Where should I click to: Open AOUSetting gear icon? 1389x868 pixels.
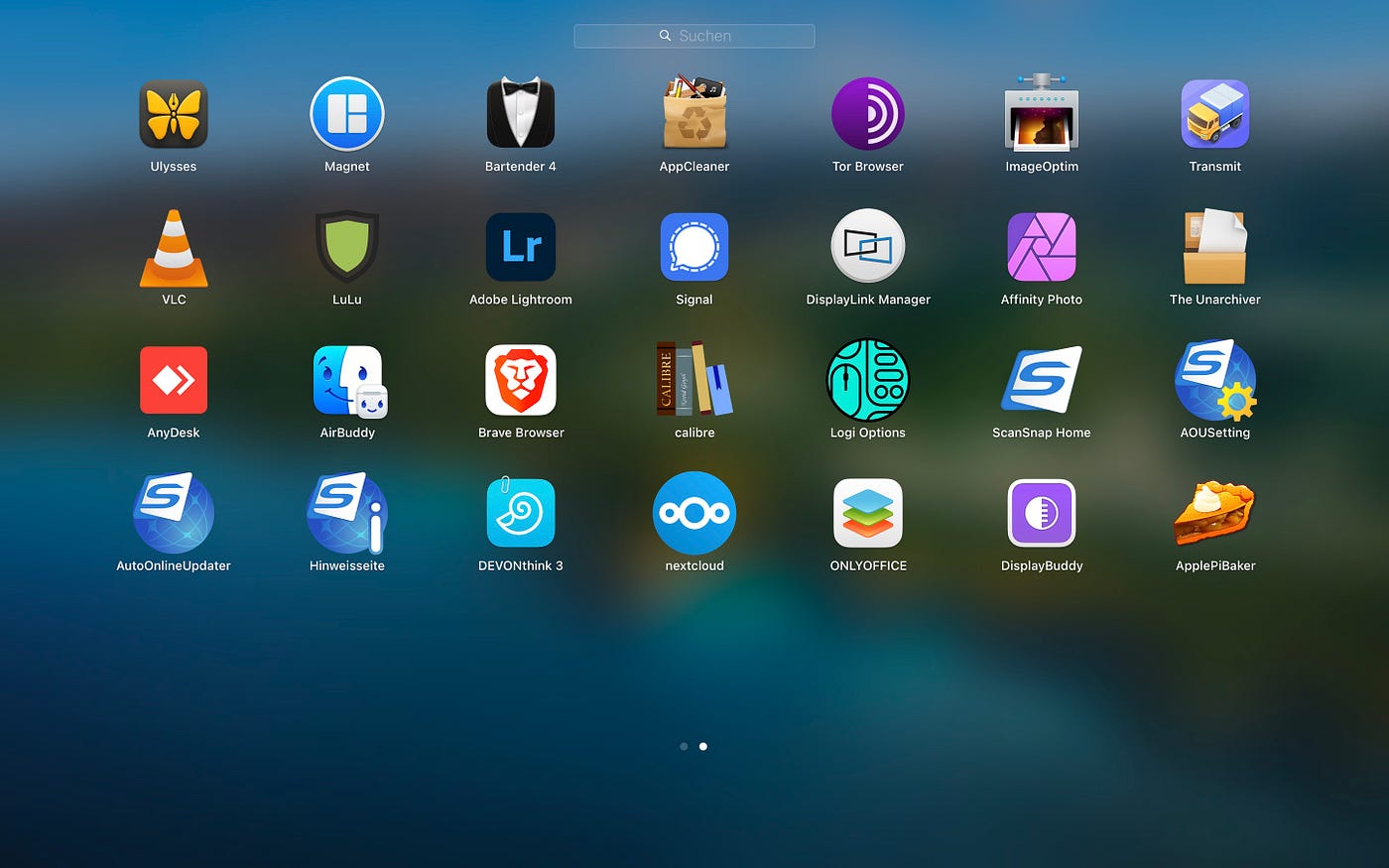[x=1215, y=380]
